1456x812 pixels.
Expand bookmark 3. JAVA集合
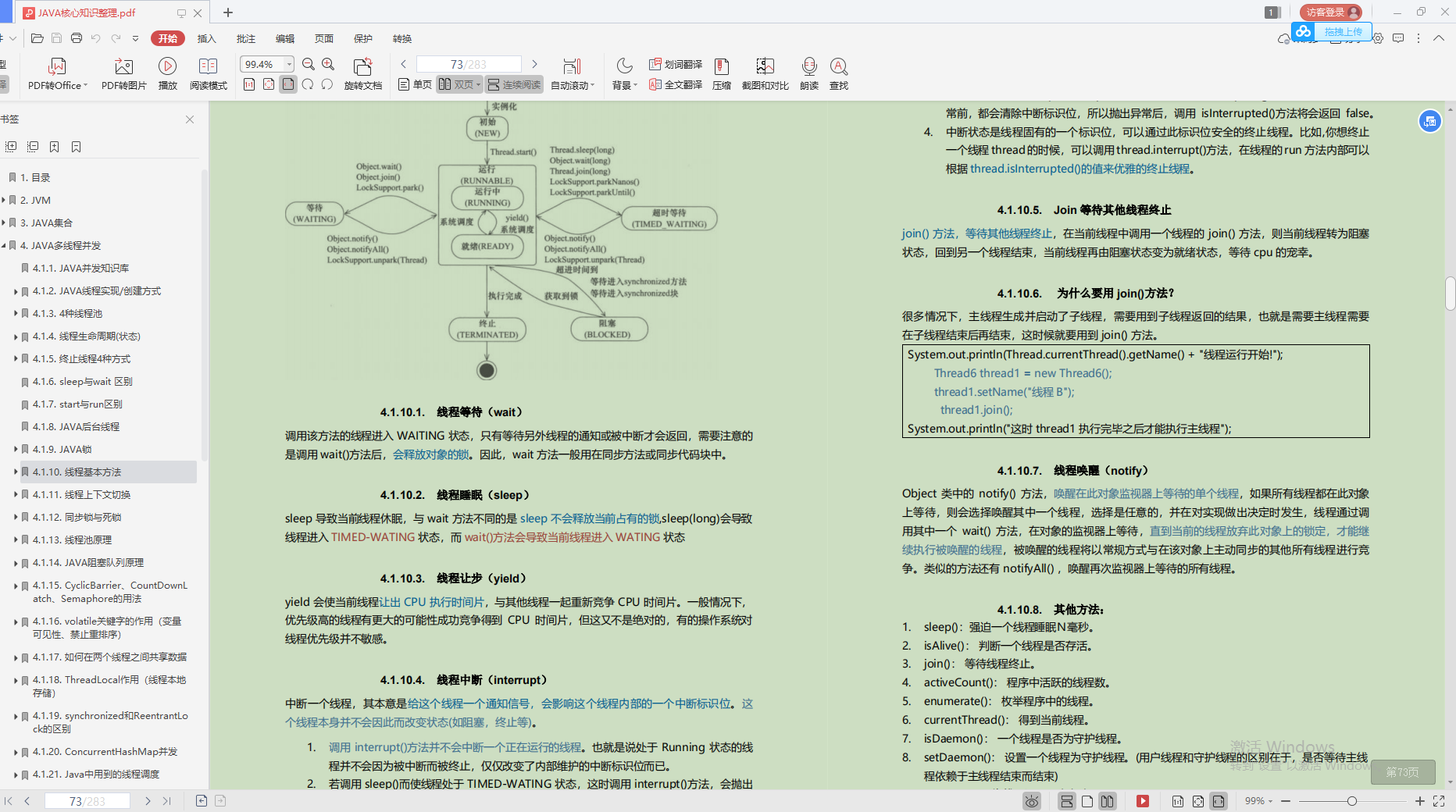[4, 223]
